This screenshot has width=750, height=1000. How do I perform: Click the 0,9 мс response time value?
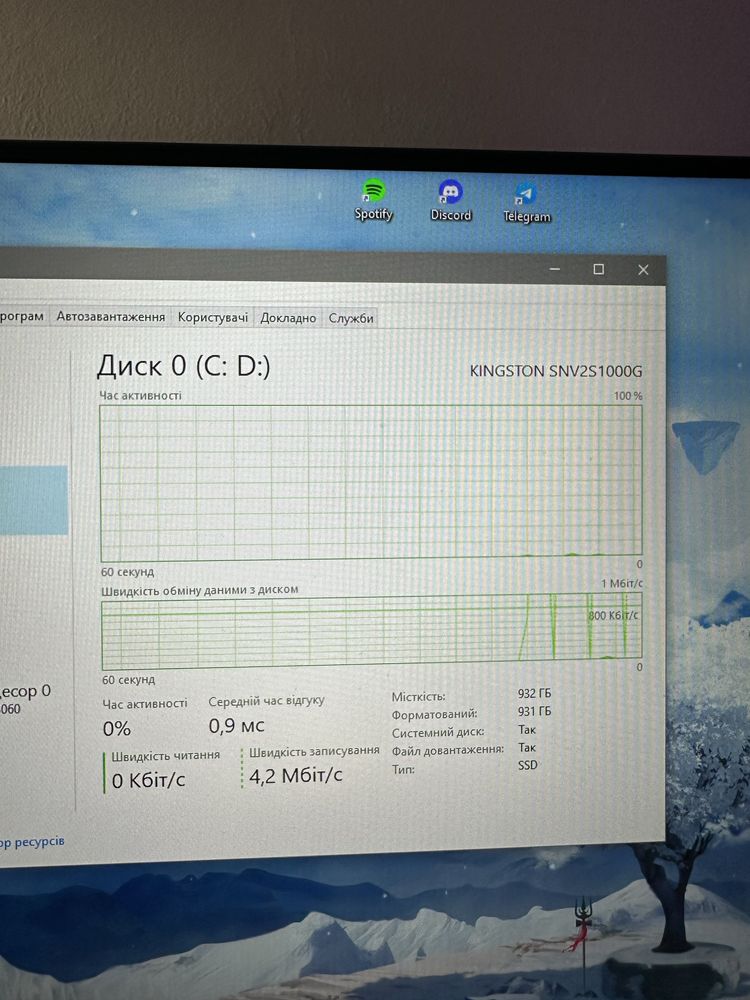pos(236,726)
